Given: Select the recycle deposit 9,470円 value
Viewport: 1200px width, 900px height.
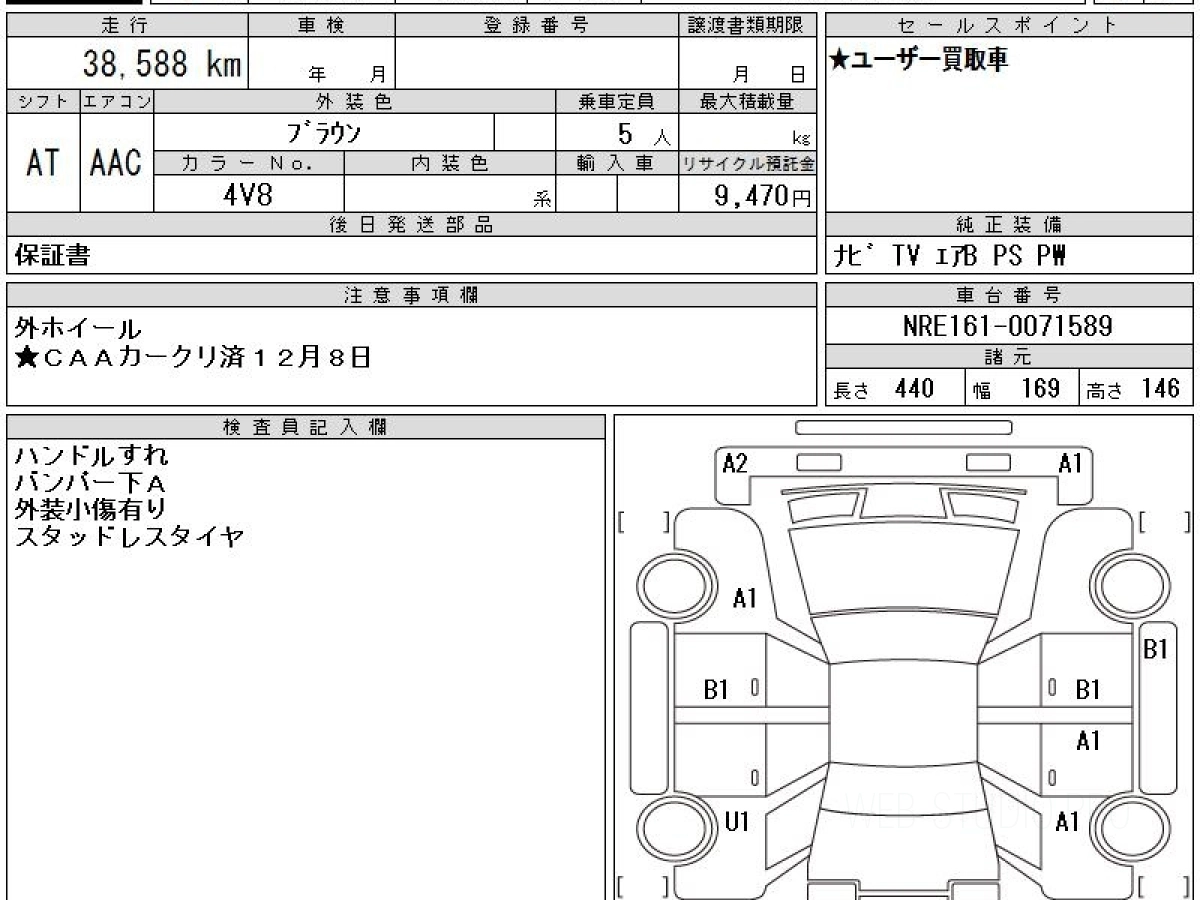Looking at the screenshot, I should pos(763,194).
